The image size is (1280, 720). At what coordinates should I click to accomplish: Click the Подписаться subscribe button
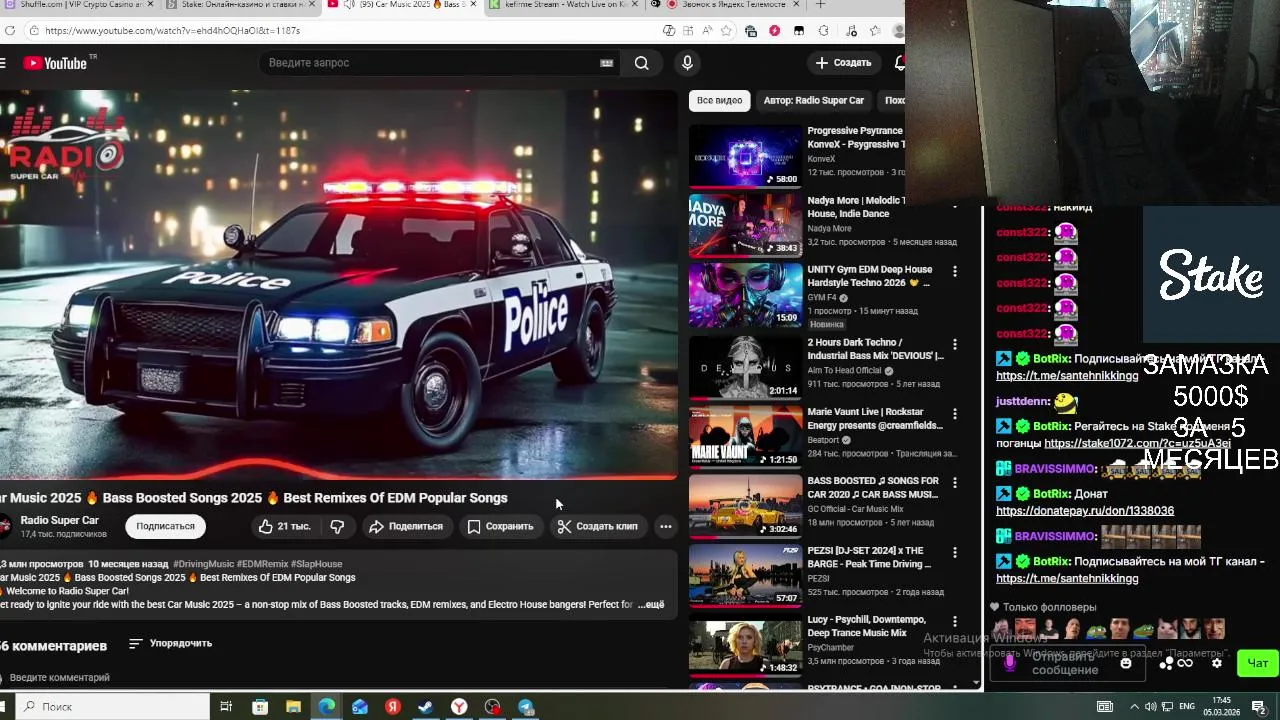click(165, 526)
